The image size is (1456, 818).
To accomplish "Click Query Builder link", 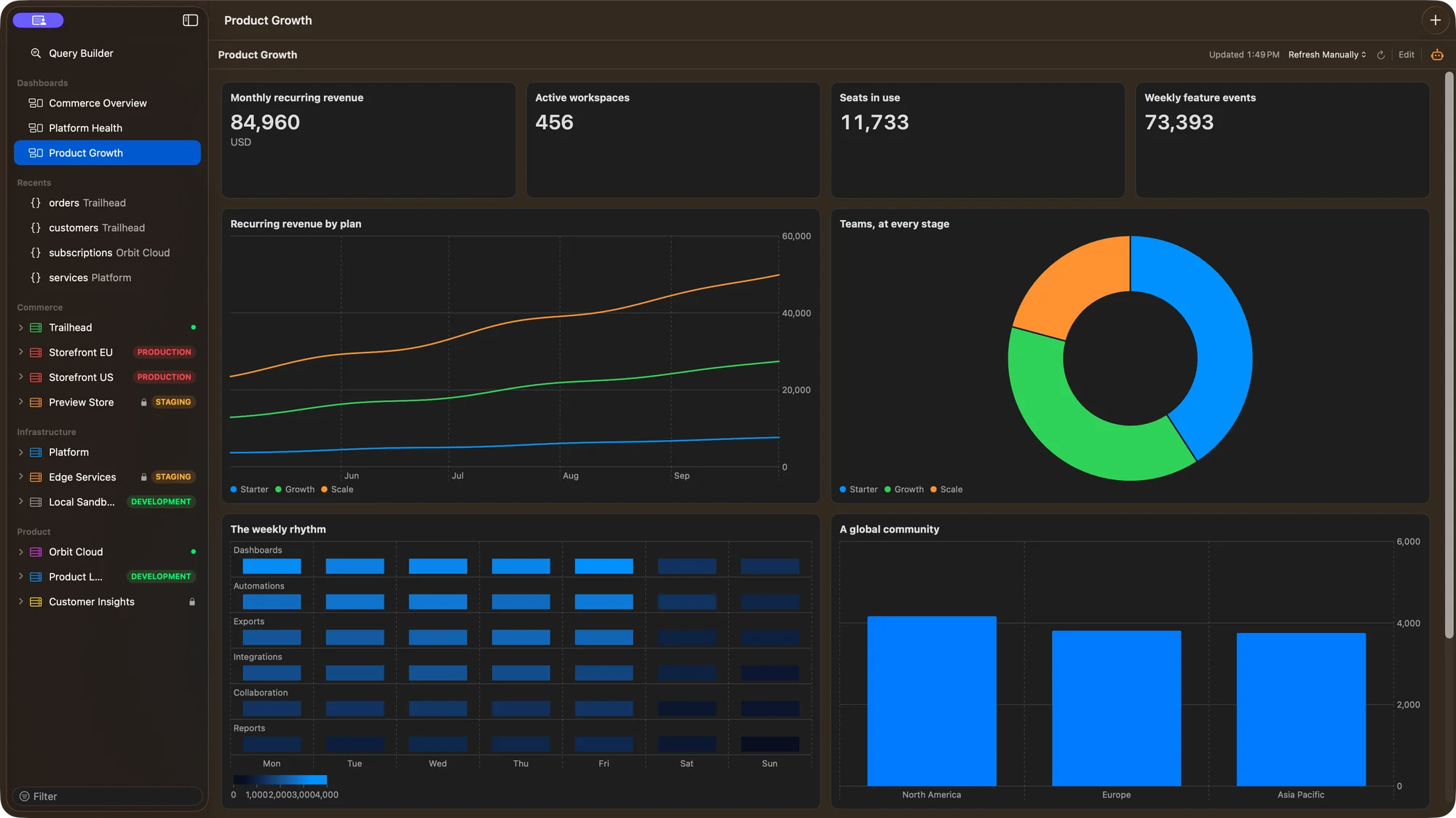I will coord(81,53).
